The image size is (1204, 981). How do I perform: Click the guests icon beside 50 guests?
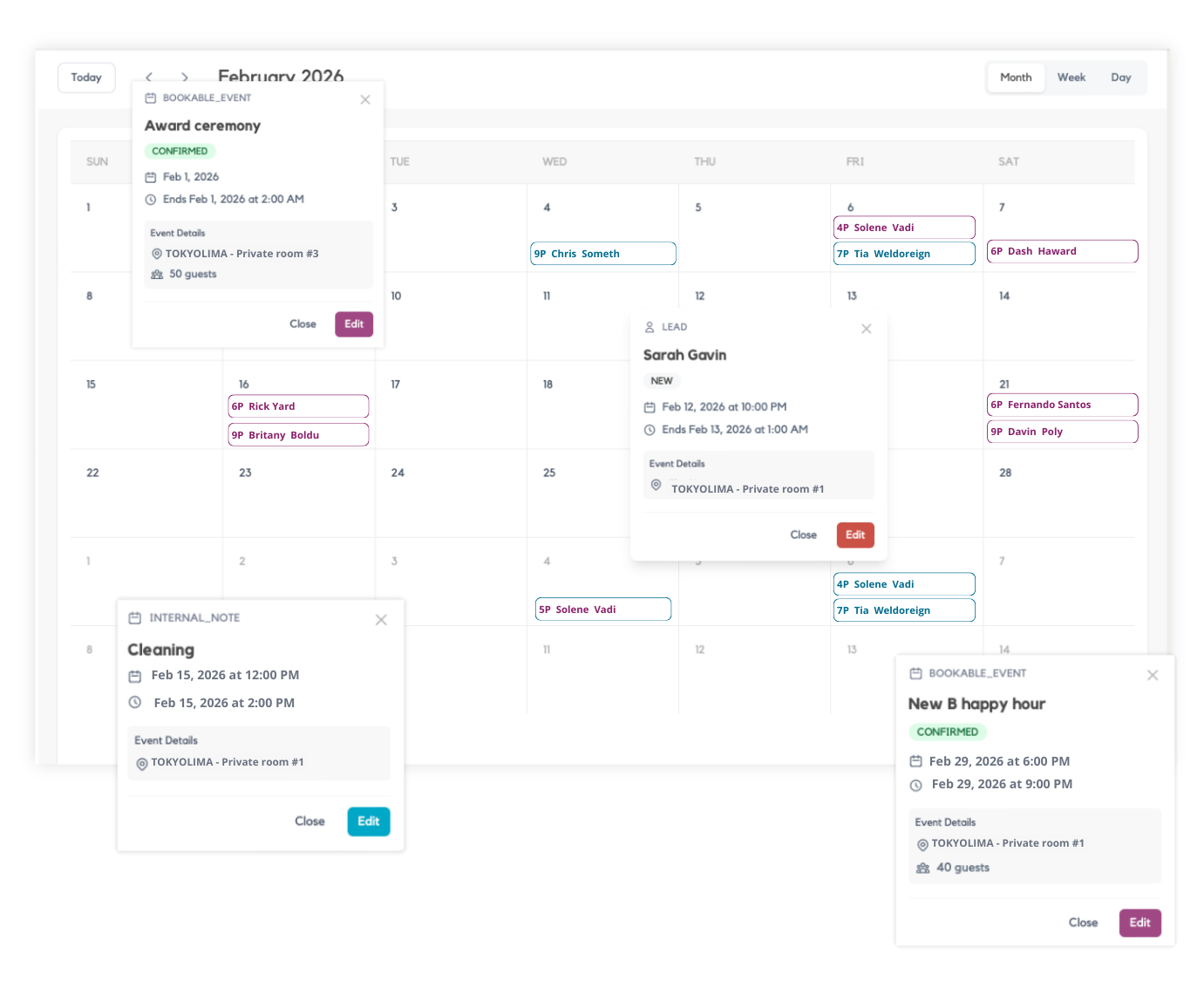pyautogui.click(x=157, y=275)
